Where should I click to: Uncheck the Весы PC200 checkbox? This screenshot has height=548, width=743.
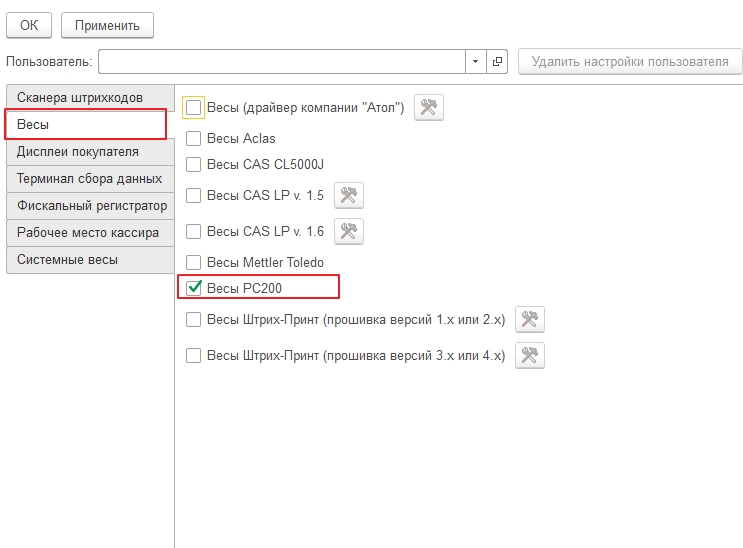[x=194, y=289]
